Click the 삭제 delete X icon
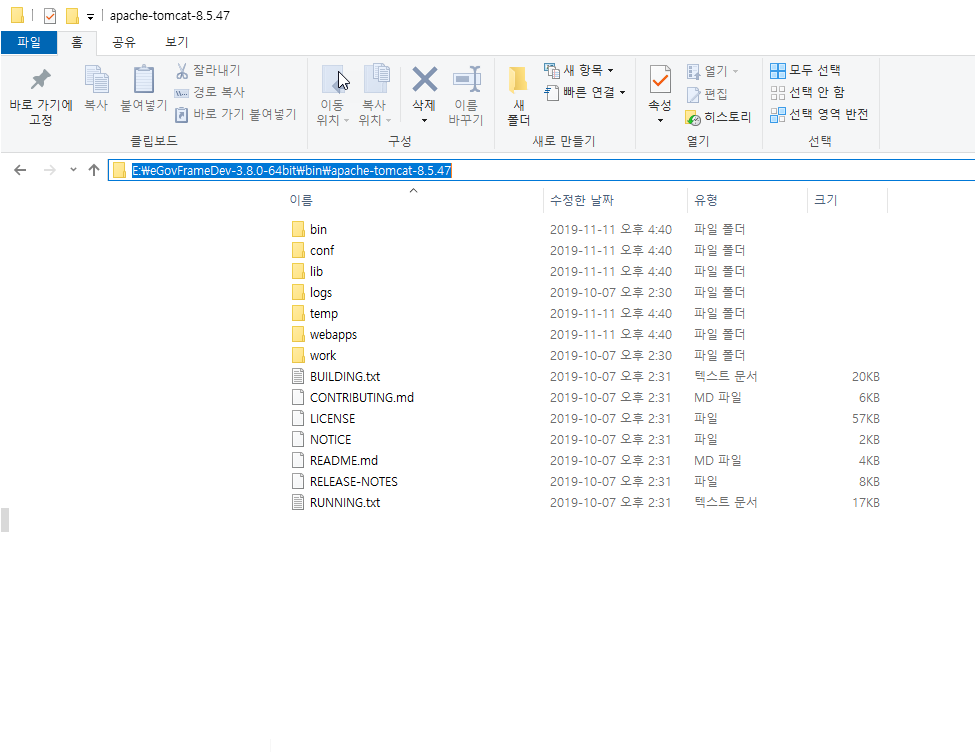 tap(424, 80)
